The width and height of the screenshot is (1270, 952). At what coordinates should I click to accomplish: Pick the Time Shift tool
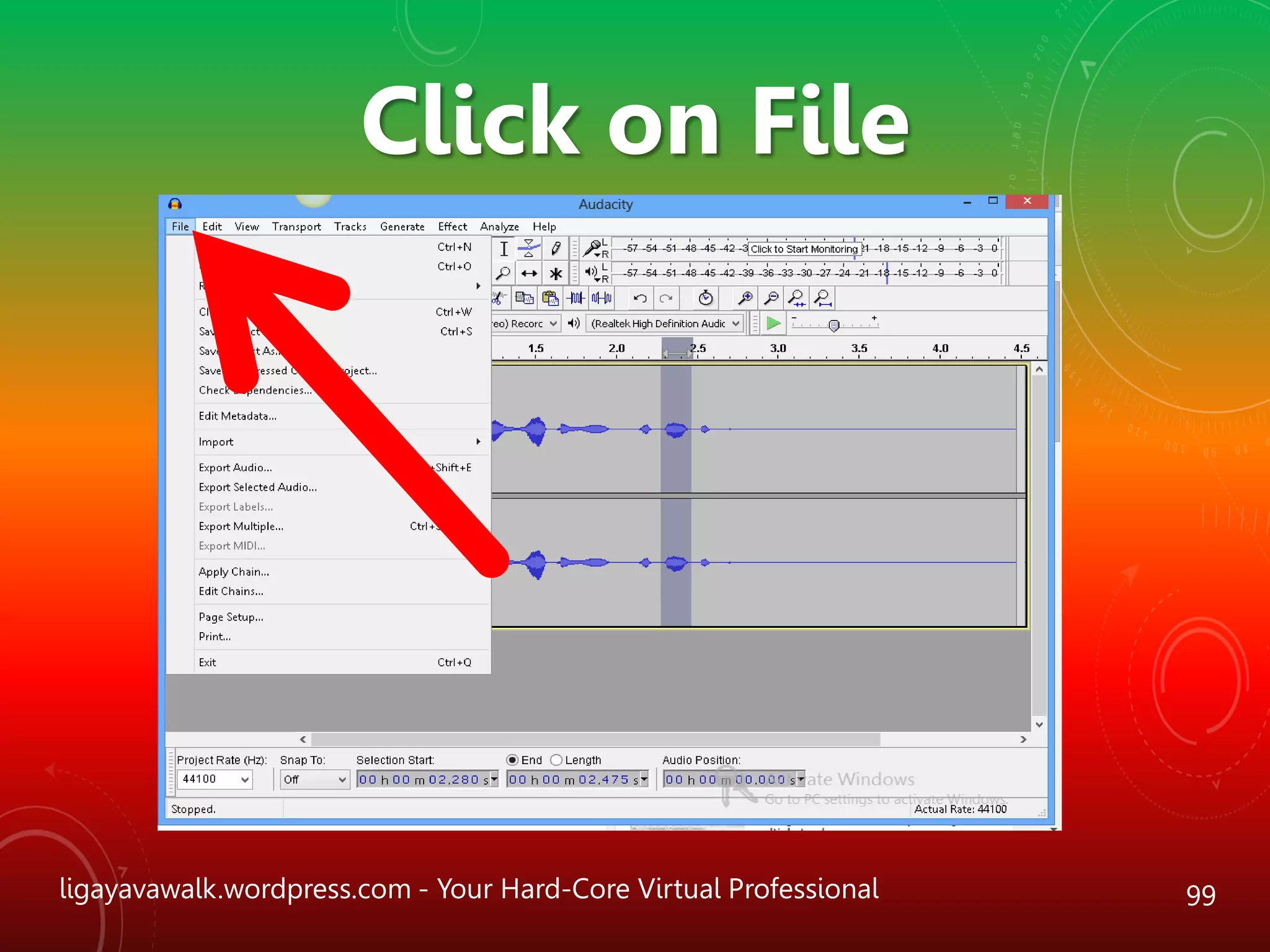(528, 273)
